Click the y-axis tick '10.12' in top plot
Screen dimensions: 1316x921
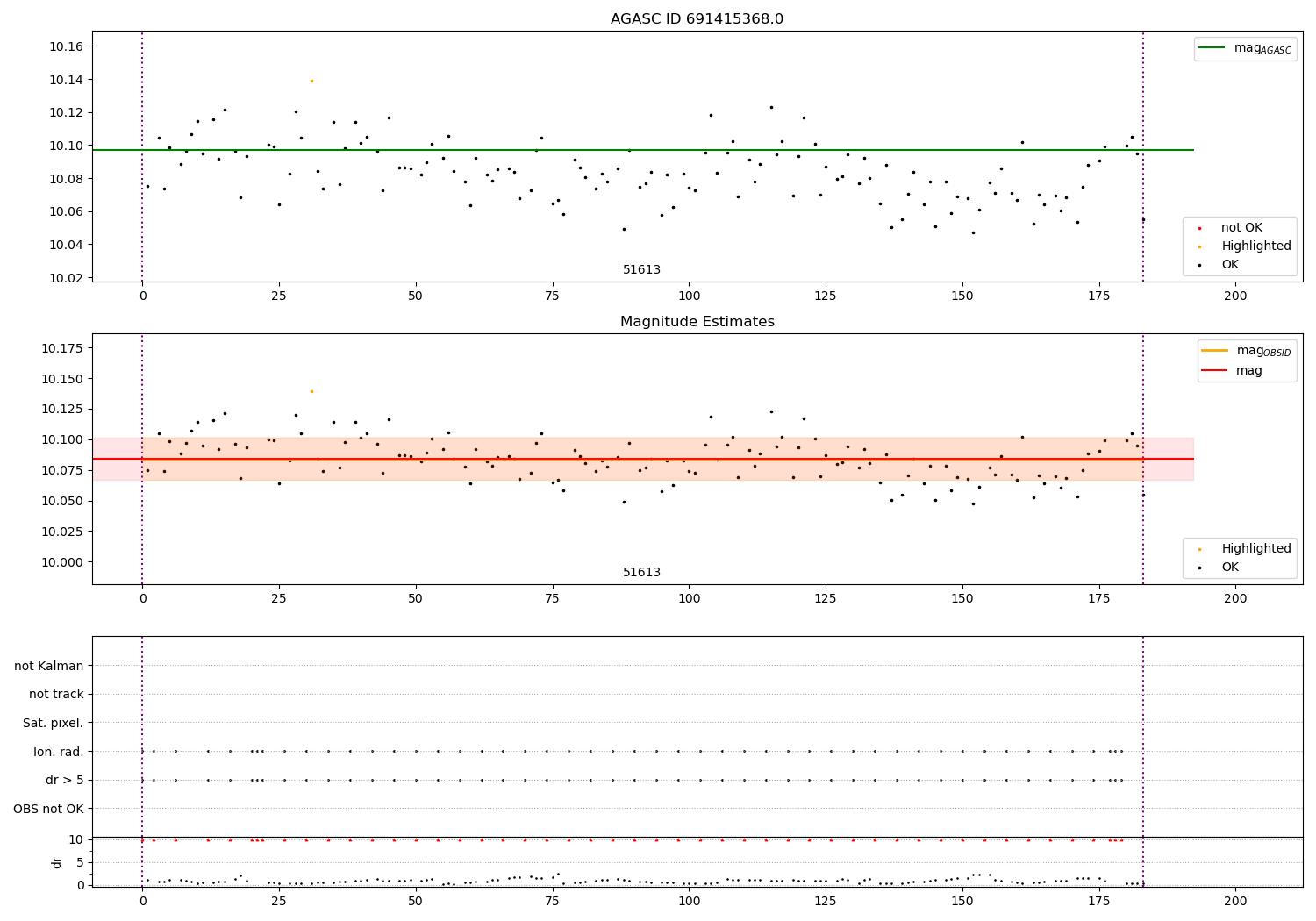point(66,112)
